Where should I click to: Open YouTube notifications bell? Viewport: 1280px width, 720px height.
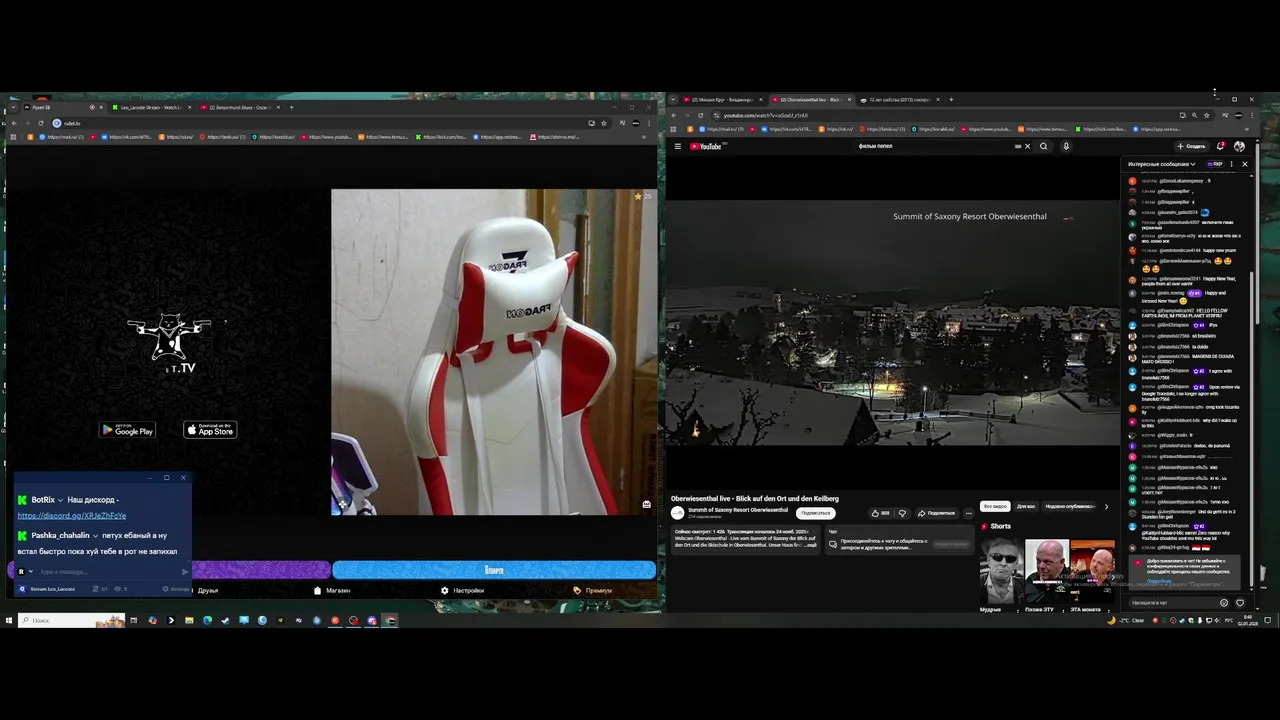click(1221, 146)
